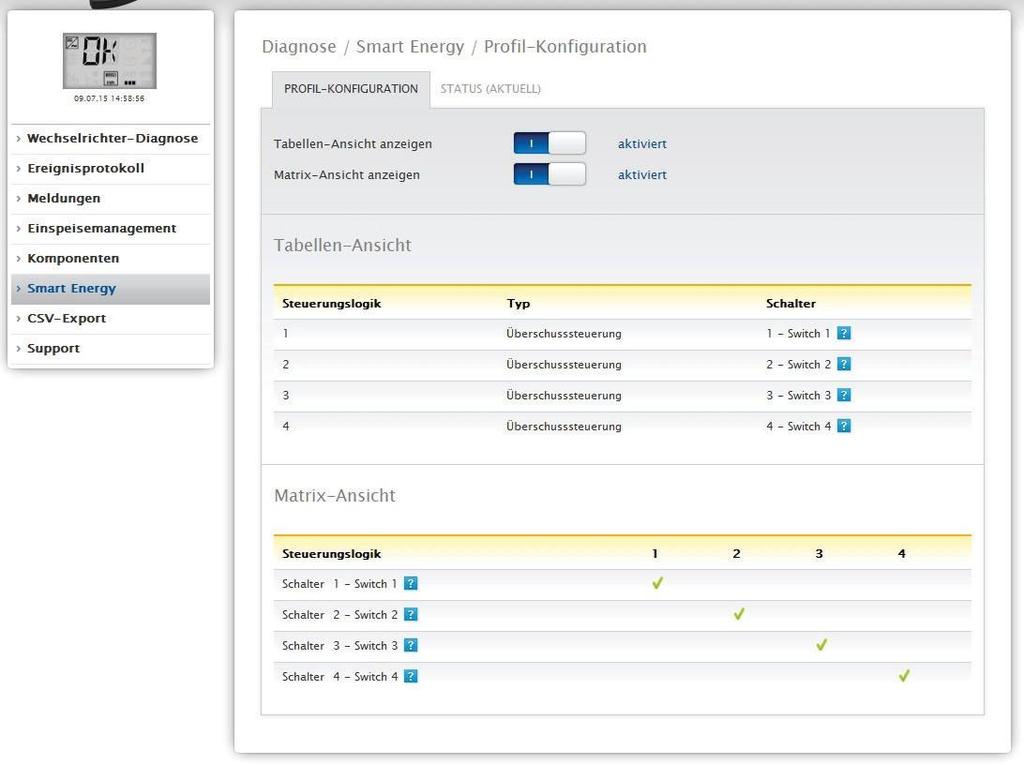Viewport: 1024px width, 765px height.
Task: Click '4 – Switch 4' in Tabellen-Ansicht
Action: click(x=798, y=426)
